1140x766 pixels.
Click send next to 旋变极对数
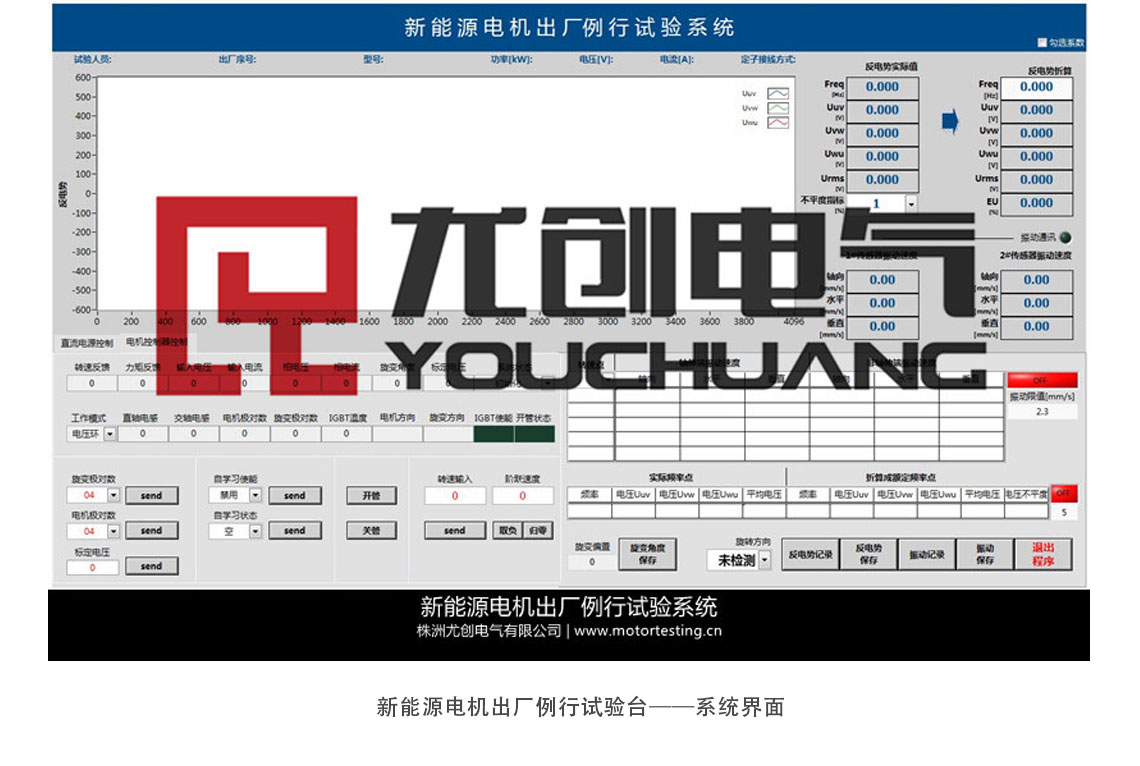[151, 496]
